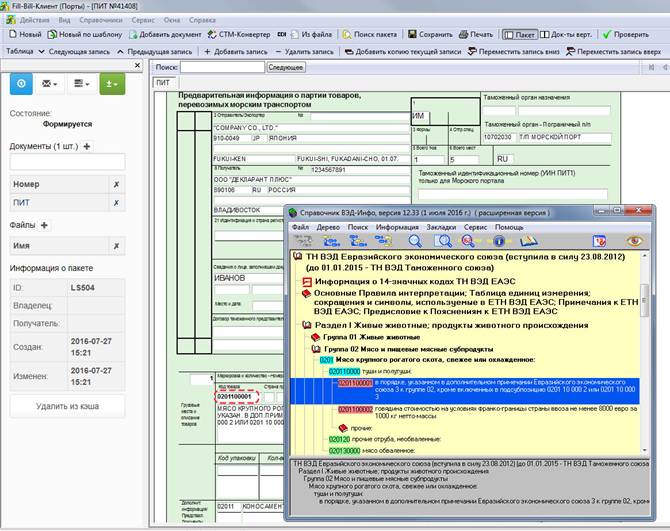Click the Печать printer icon
670x531 pixels.
464,34
